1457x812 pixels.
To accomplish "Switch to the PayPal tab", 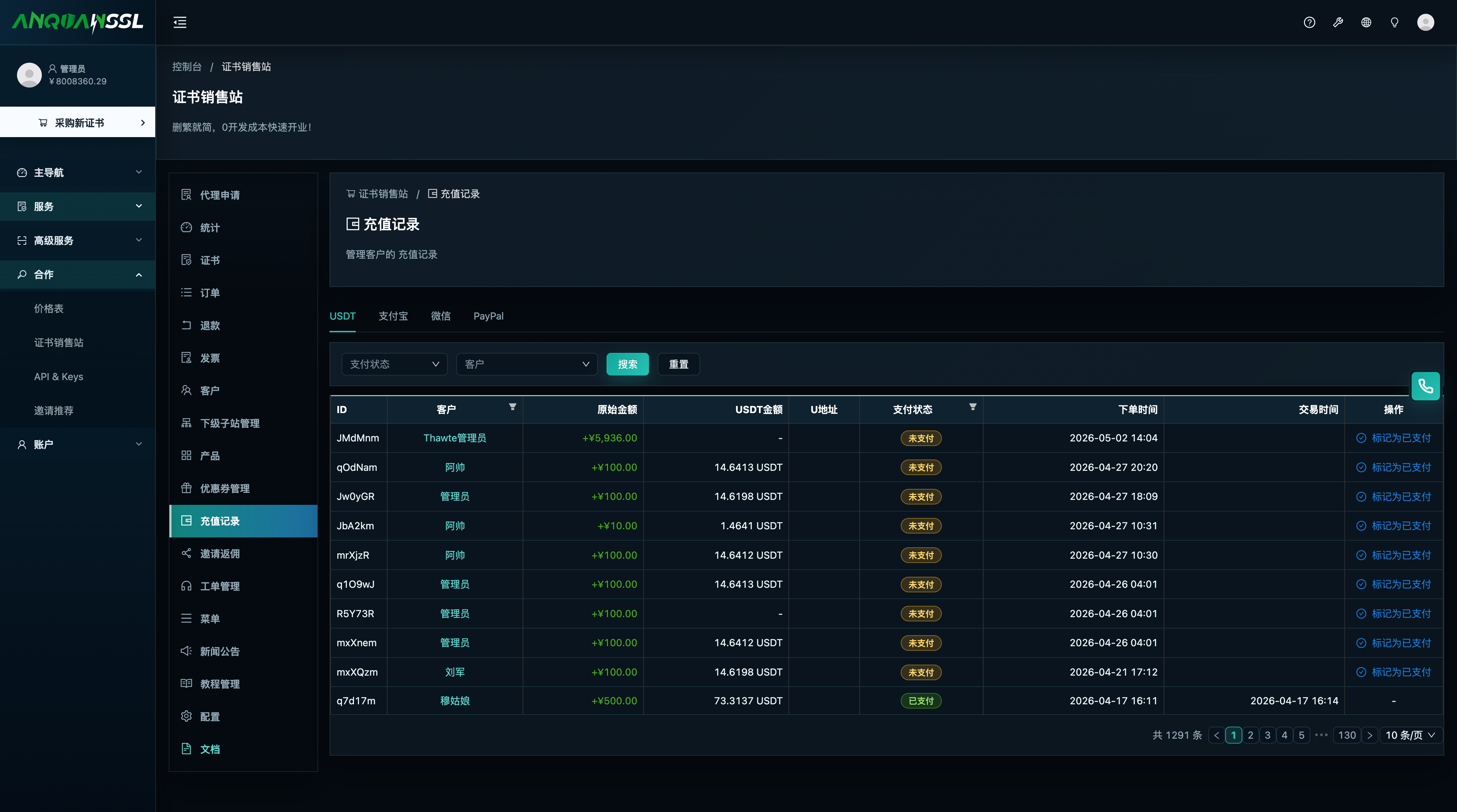I will (x=488, y=316).
